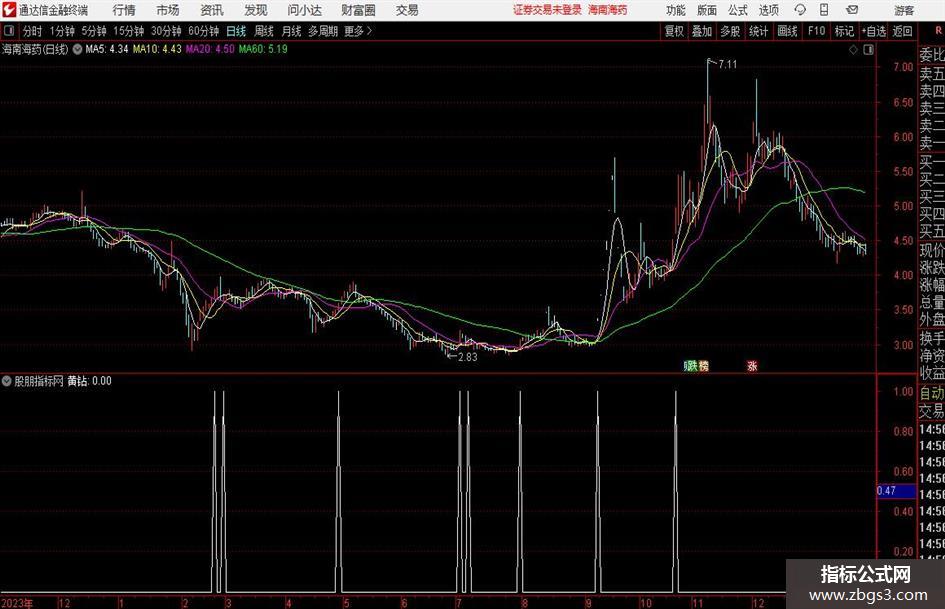Expand the MA indicator settings circle icon
This screenshot has height=609, width=945.
click(x=78, y=49)
